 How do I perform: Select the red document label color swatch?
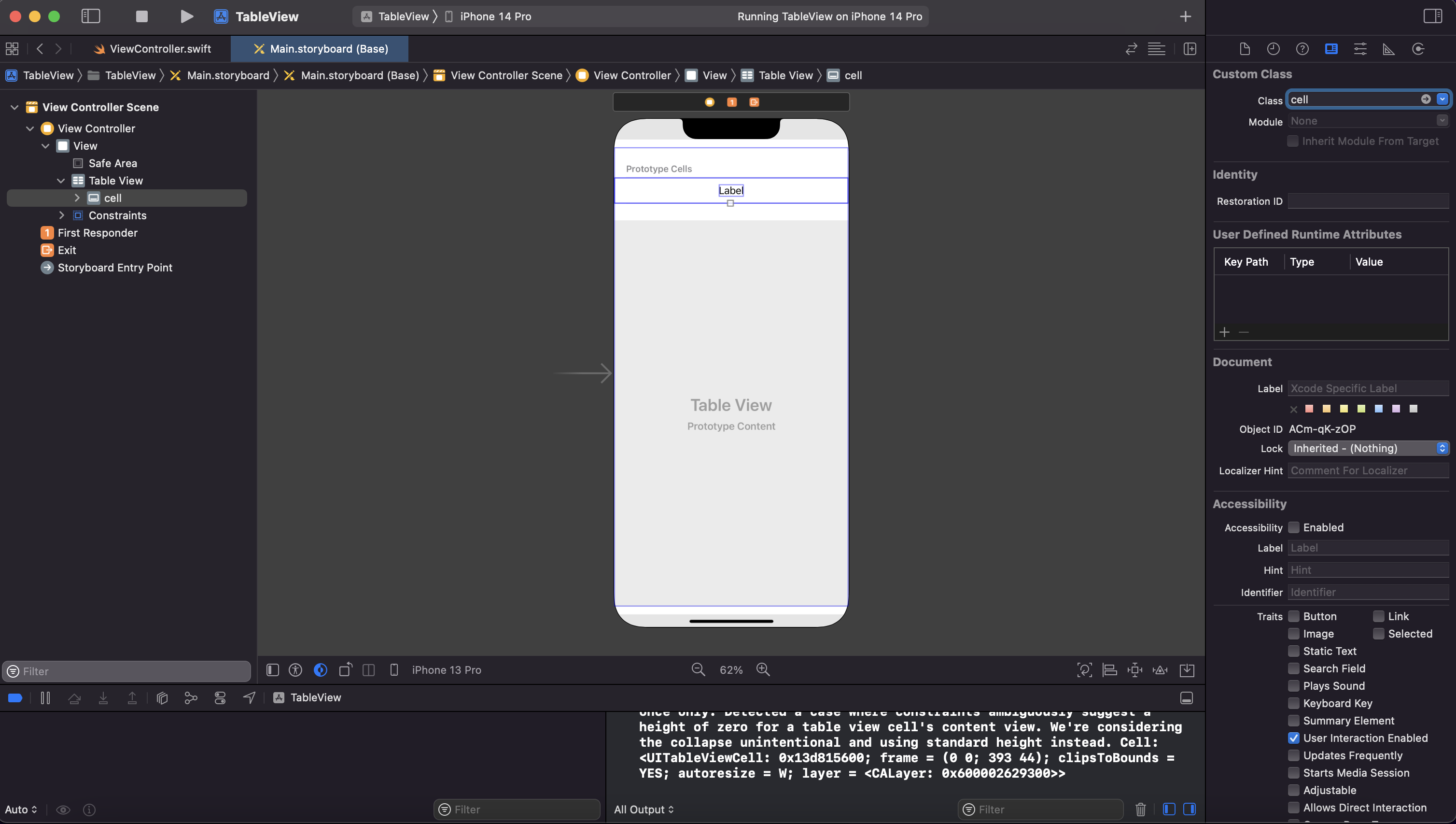click(x=1309, y=409)
